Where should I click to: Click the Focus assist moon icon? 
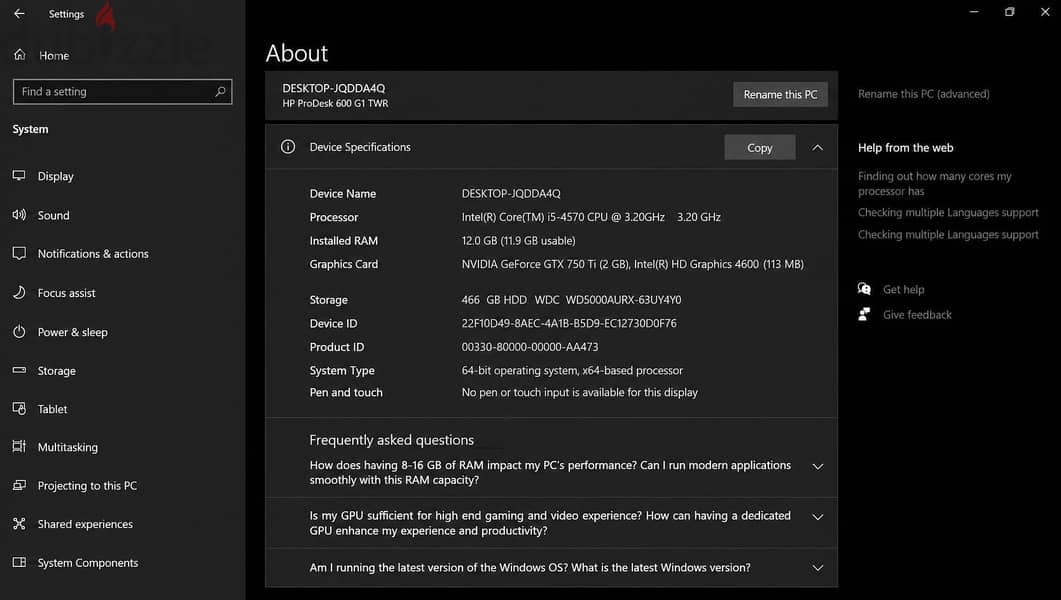tap(19, 292)
